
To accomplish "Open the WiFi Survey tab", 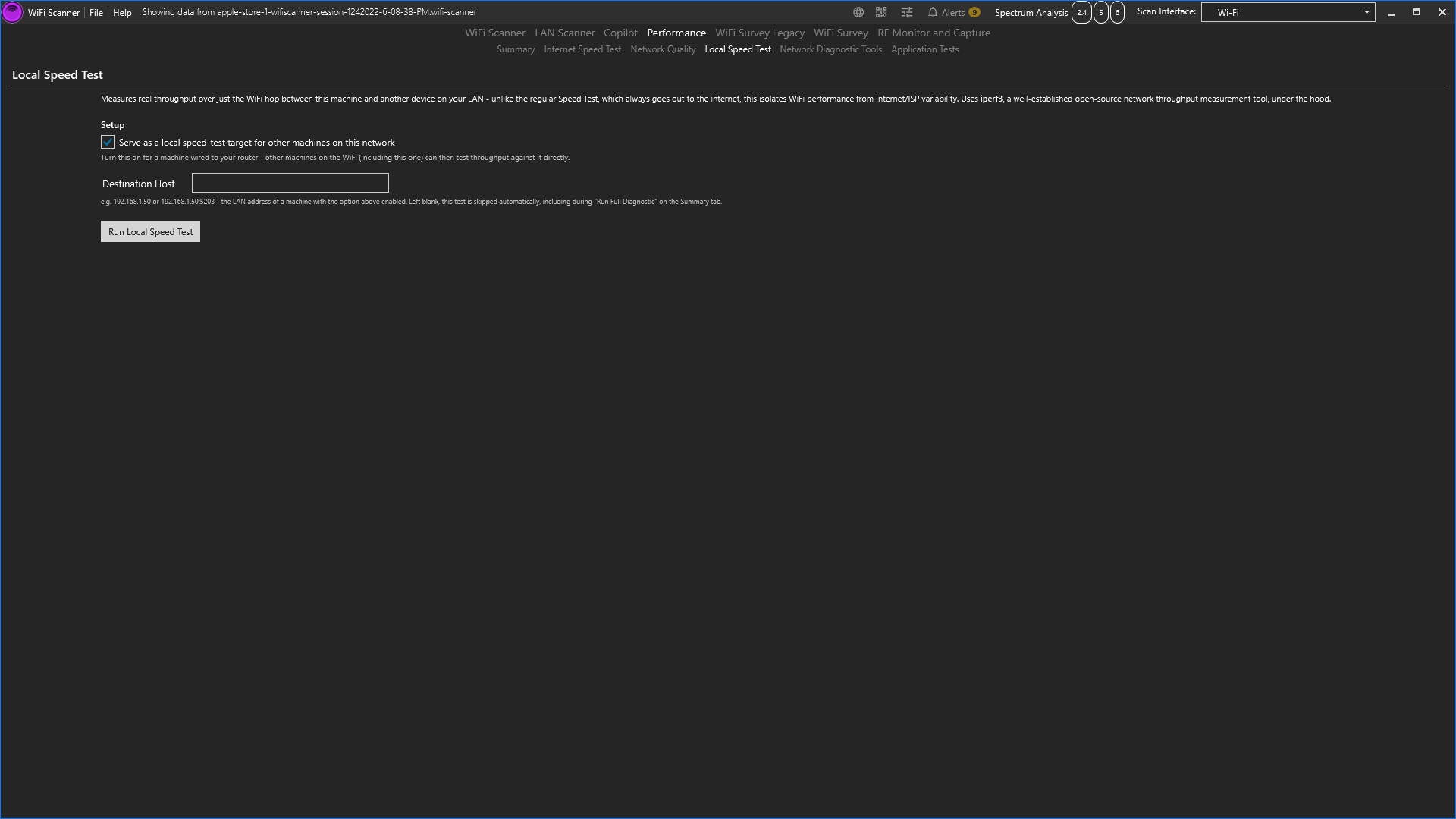I will tap(841, 33).
